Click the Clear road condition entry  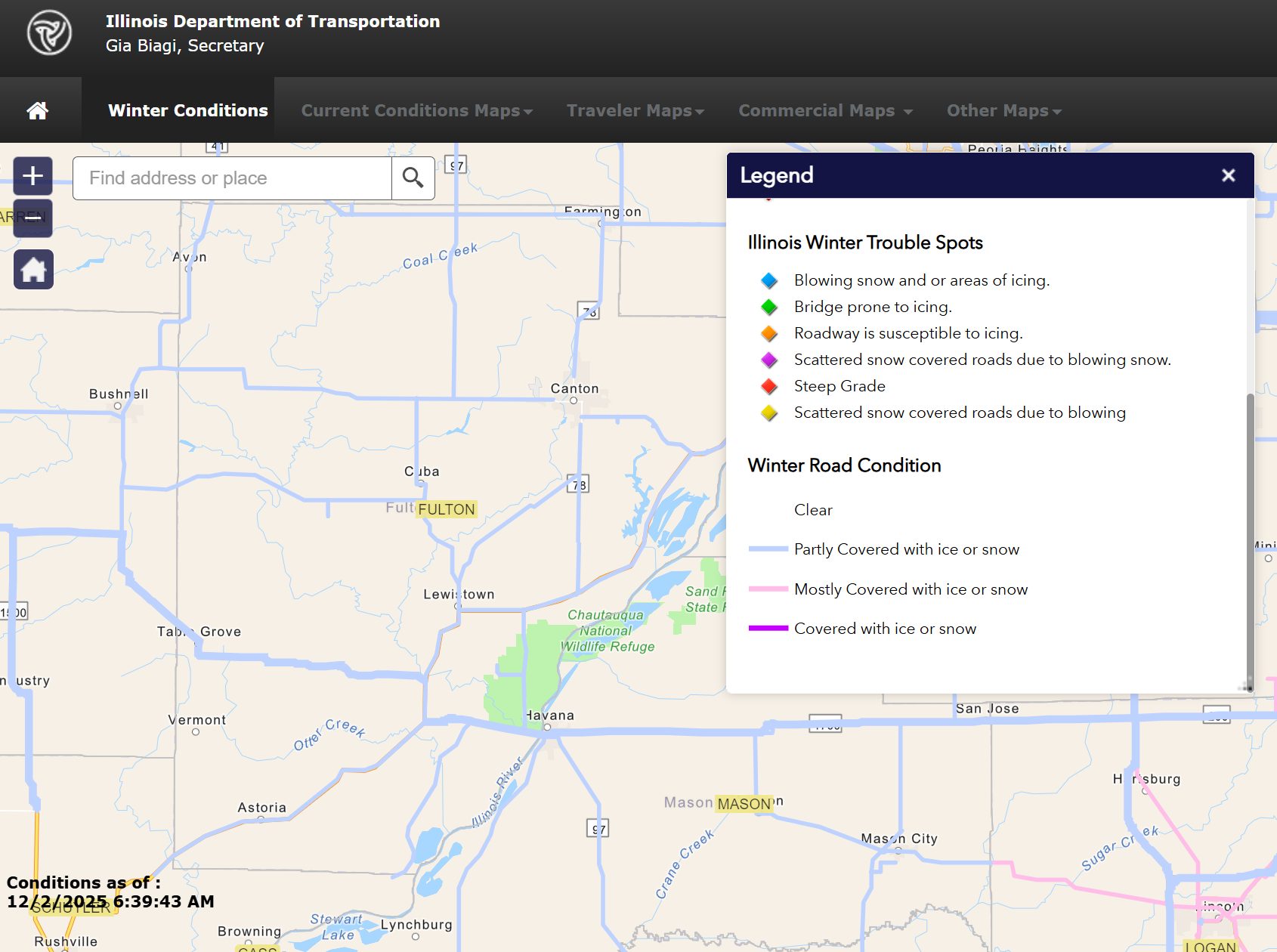point(813,510)
